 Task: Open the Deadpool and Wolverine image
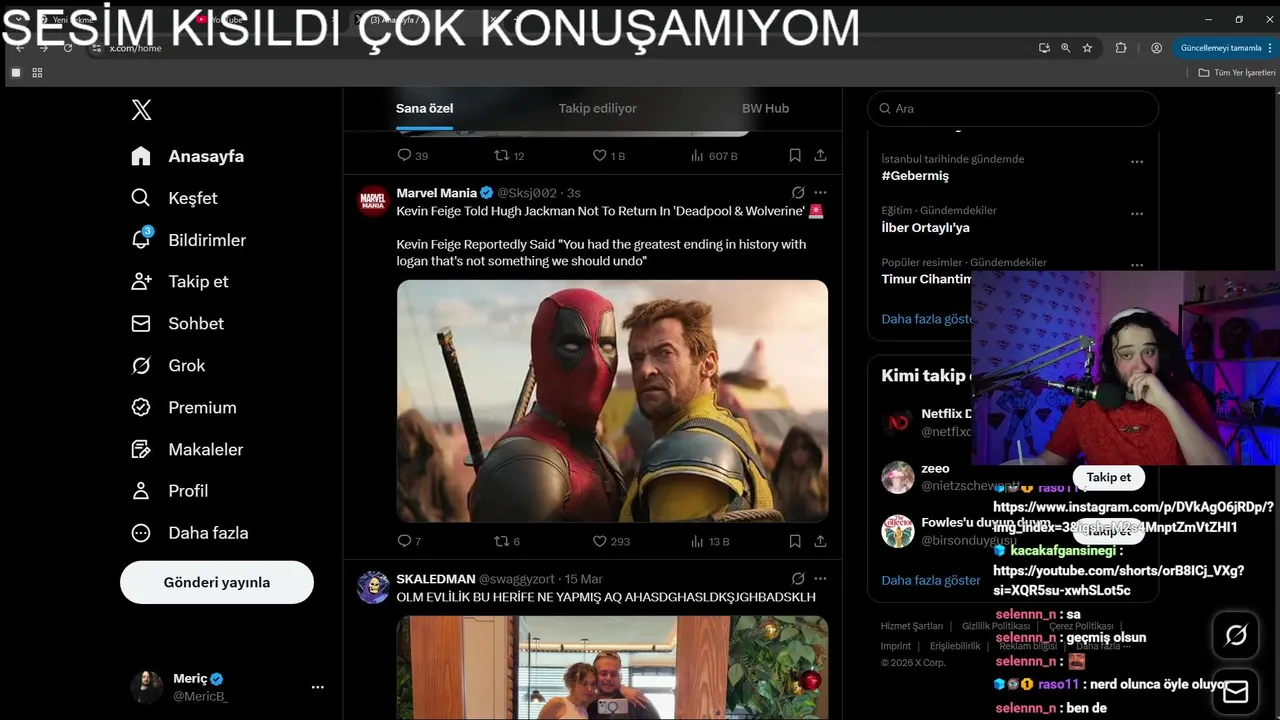612,401
